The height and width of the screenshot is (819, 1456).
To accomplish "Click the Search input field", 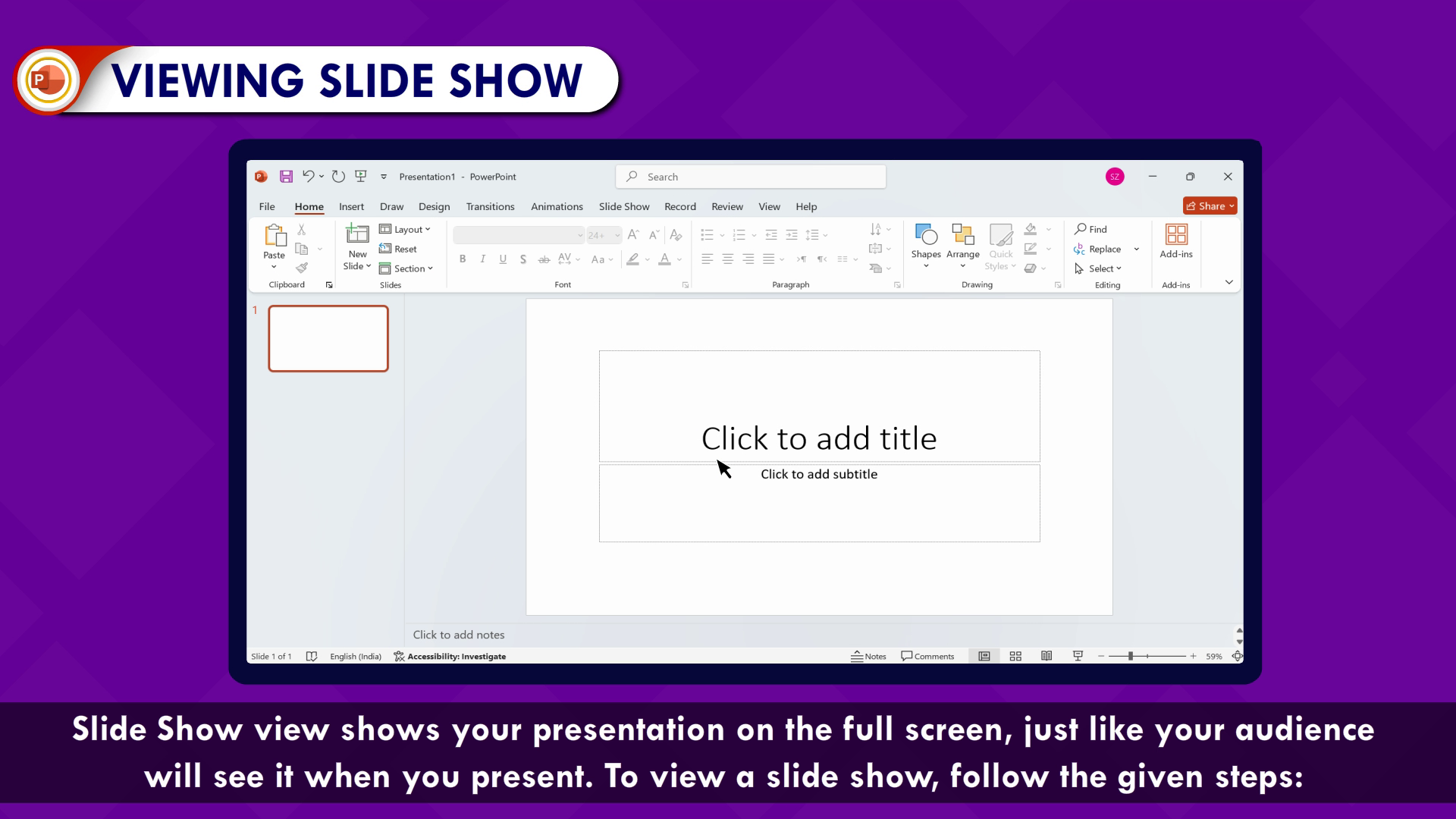I will (751, 177).
